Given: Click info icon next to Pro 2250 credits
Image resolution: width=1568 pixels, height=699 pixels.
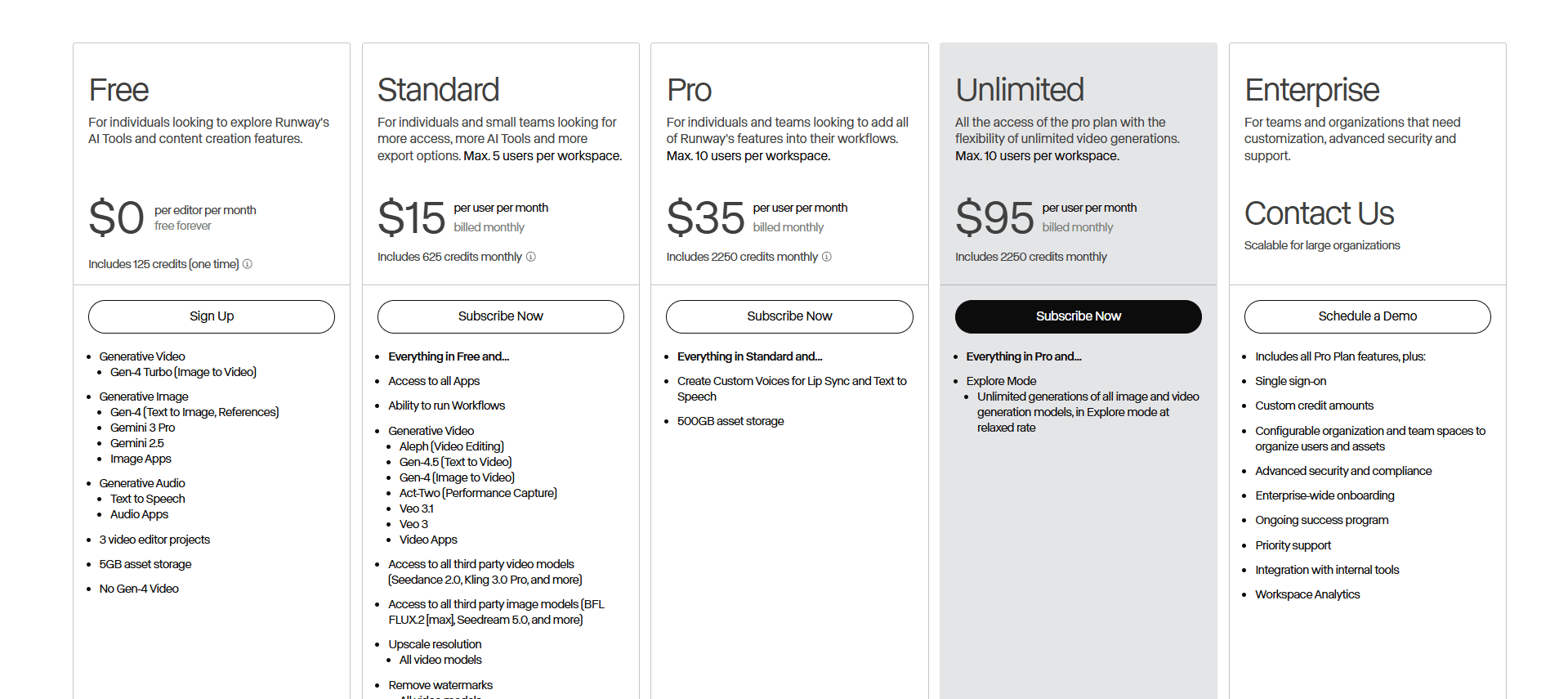Looking at the screenshot, I should pyautogui.click(x=827, y=257).
